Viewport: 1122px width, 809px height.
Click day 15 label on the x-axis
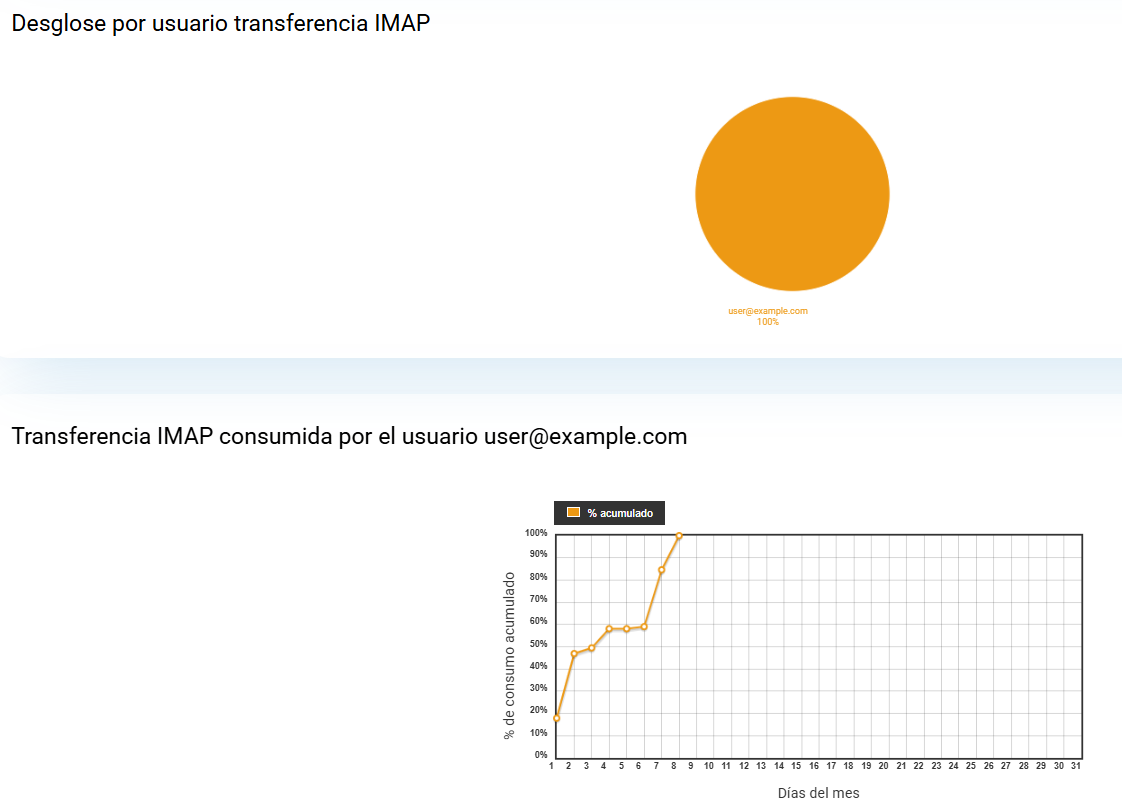tap(796, 766)
